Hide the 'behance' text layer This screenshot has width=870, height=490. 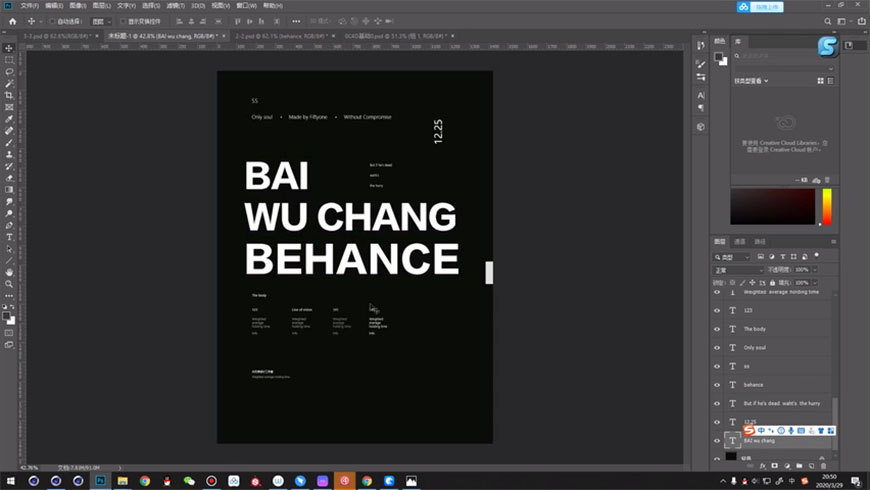tap(717, 385)
